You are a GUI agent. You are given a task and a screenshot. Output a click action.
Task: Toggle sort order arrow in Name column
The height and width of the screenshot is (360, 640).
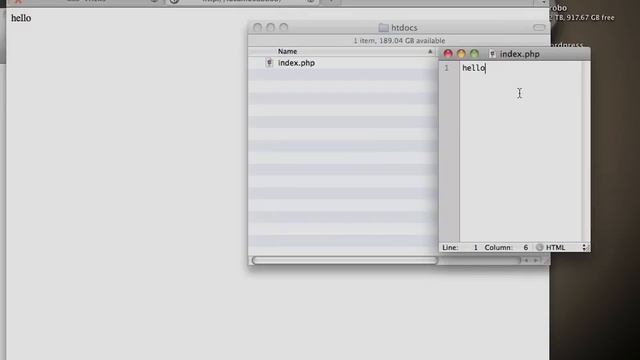point(430,51)
